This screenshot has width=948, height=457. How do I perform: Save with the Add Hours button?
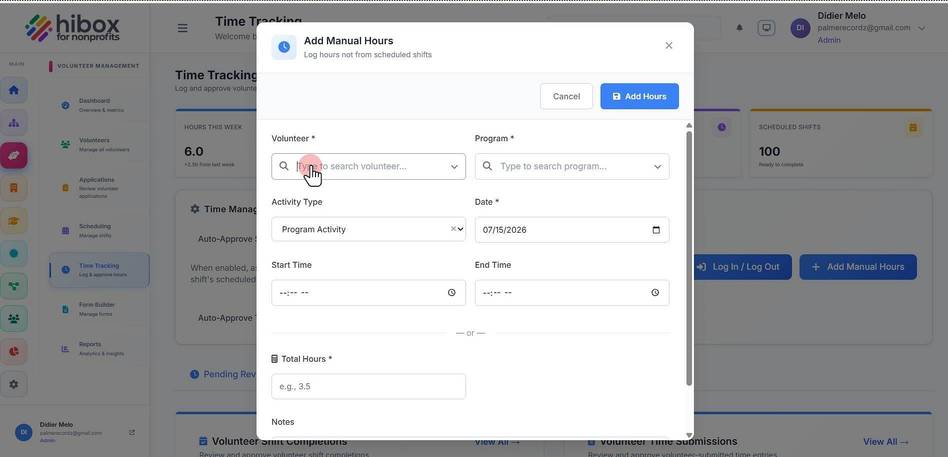[x=639, y=97]
